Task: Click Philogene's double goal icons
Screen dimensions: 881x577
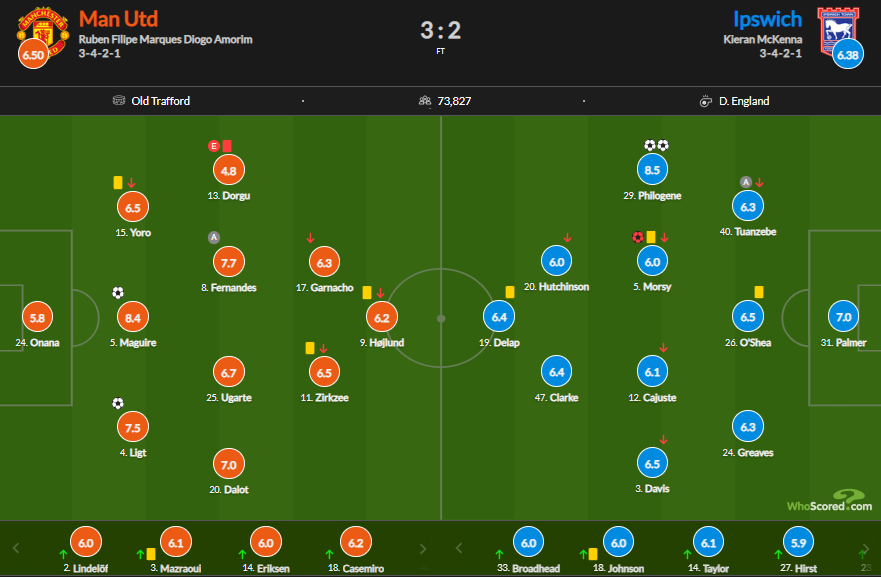Action: click(x=656, y=146)
